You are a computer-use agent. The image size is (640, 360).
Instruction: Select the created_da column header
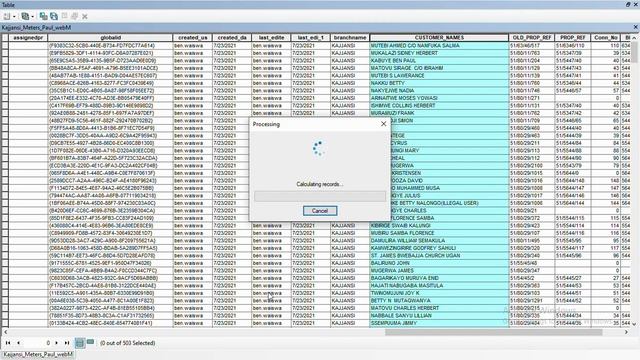(232, 38)
